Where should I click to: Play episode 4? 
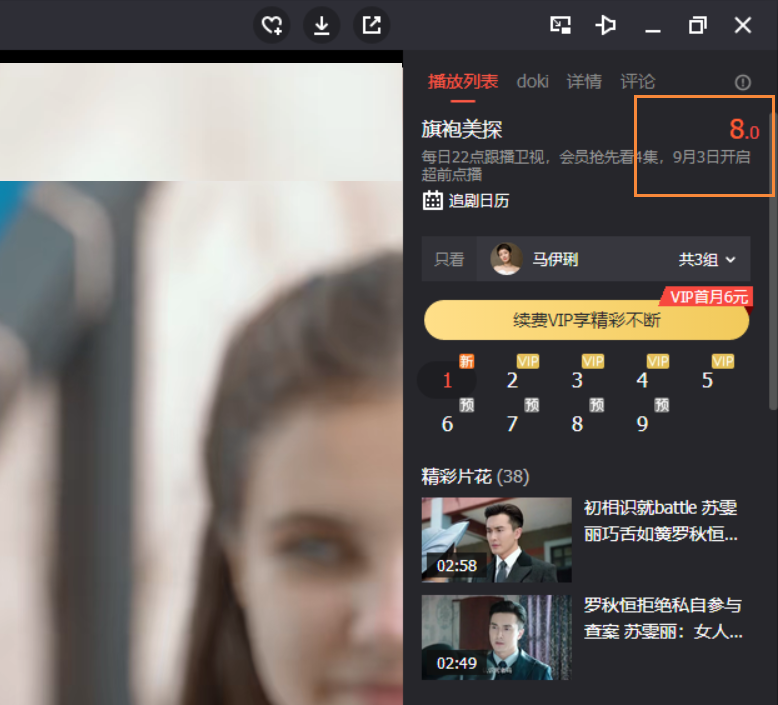point(642,380)
